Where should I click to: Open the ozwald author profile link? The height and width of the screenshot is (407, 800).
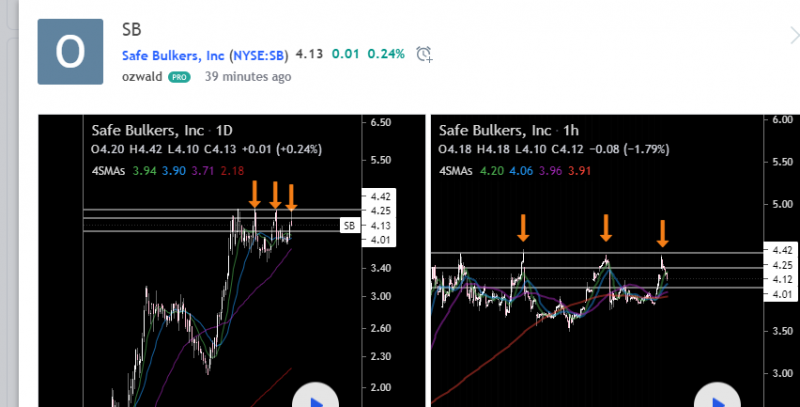point(141,76)
